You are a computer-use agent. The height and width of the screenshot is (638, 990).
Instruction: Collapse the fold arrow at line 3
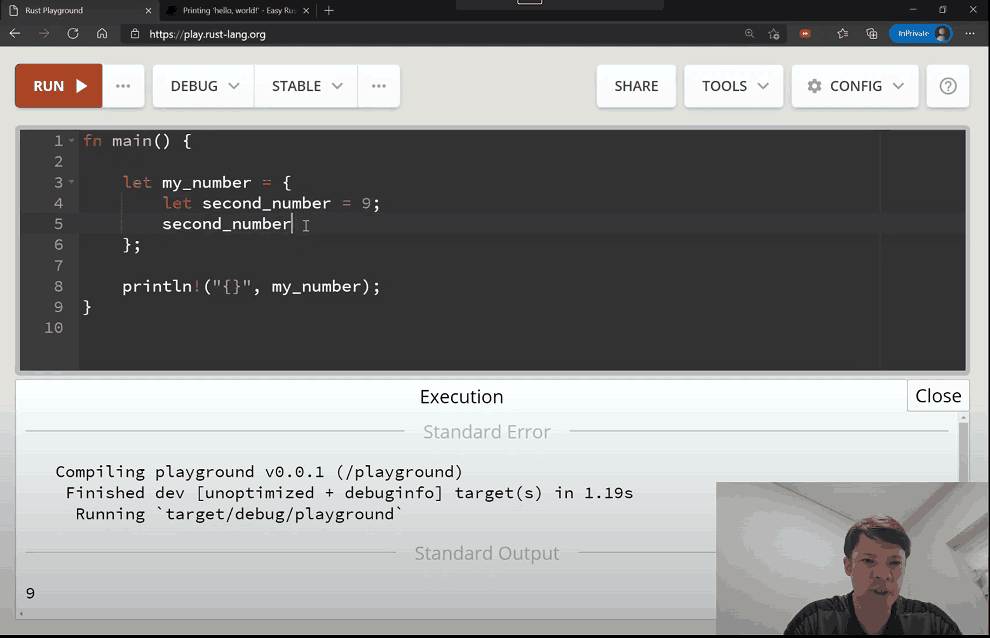tap(72, 183)
